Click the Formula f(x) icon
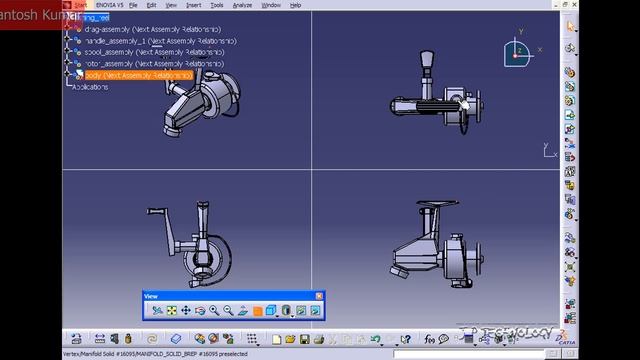This screenshot has width=640, height=360. point(429,339)
